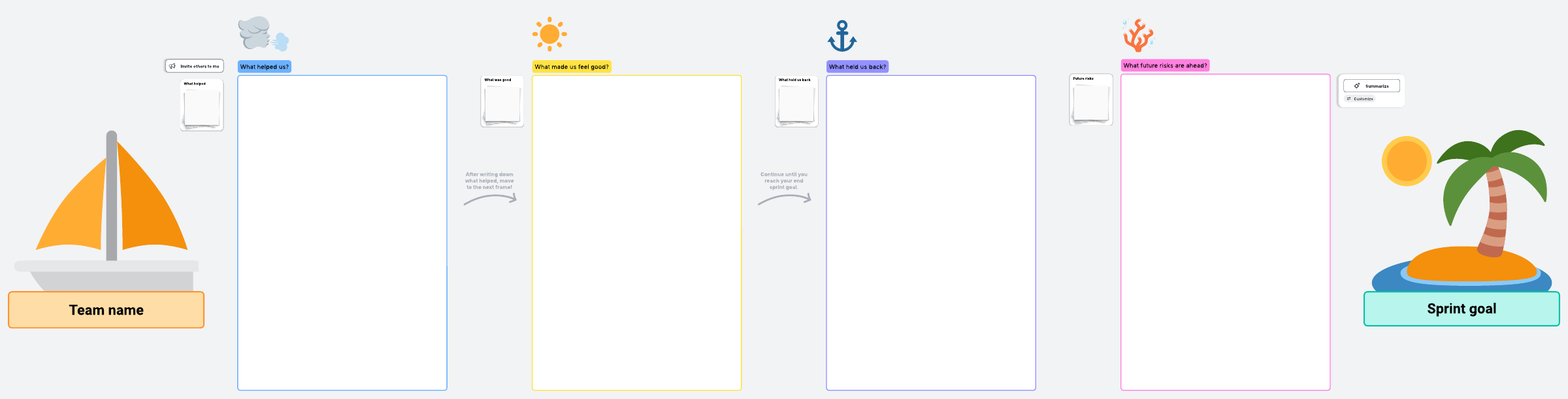The height and width of the screenshot is (399, 1568).
Task: Grab a note from the "Future risks" stack
Action: [1091, 103]
